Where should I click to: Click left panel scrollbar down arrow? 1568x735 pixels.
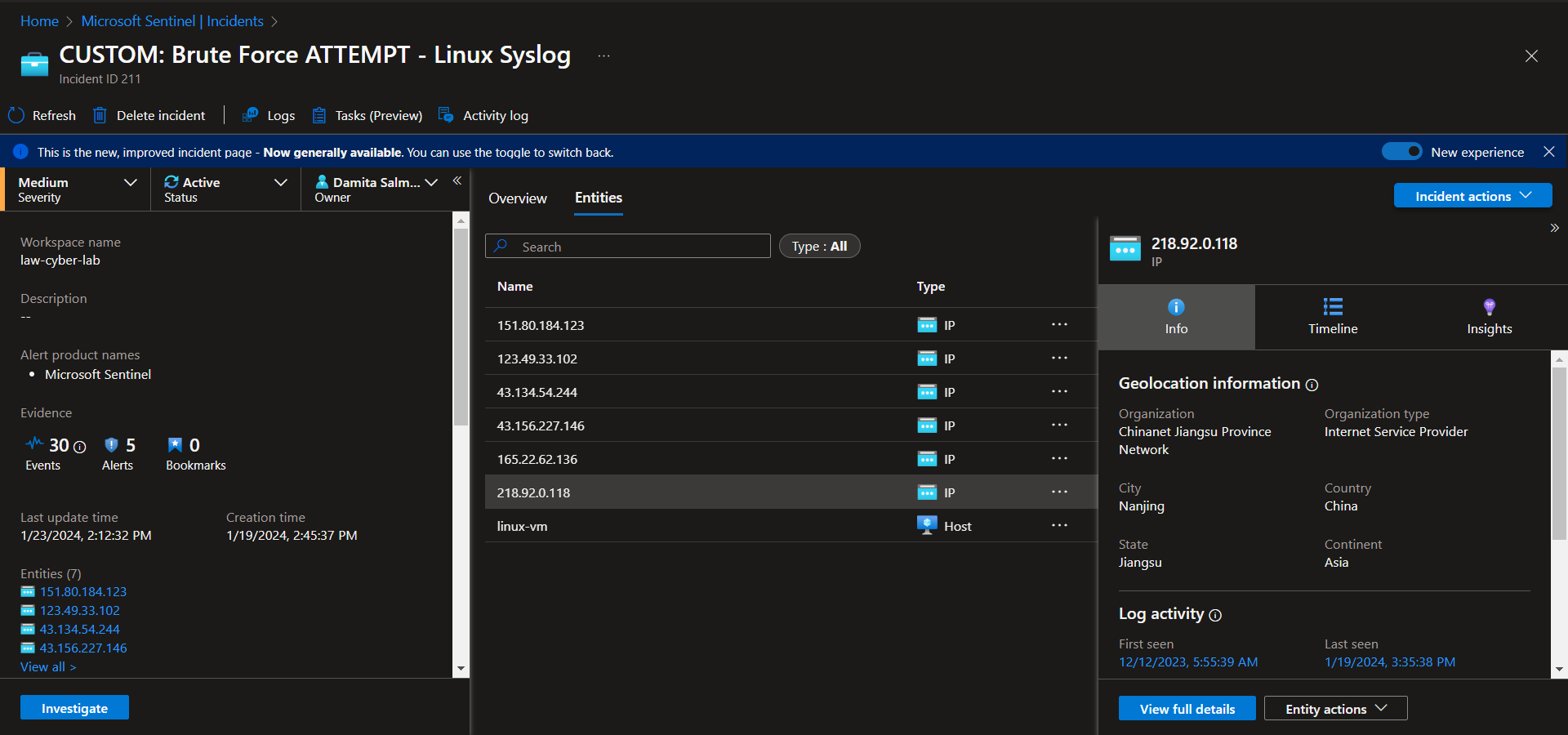[461, 669]
